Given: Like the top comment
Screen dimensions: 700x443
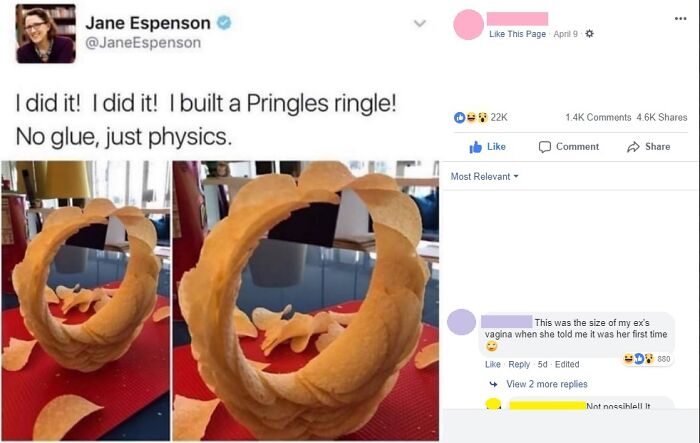Looking at the screenshot, I should point(492,364).
